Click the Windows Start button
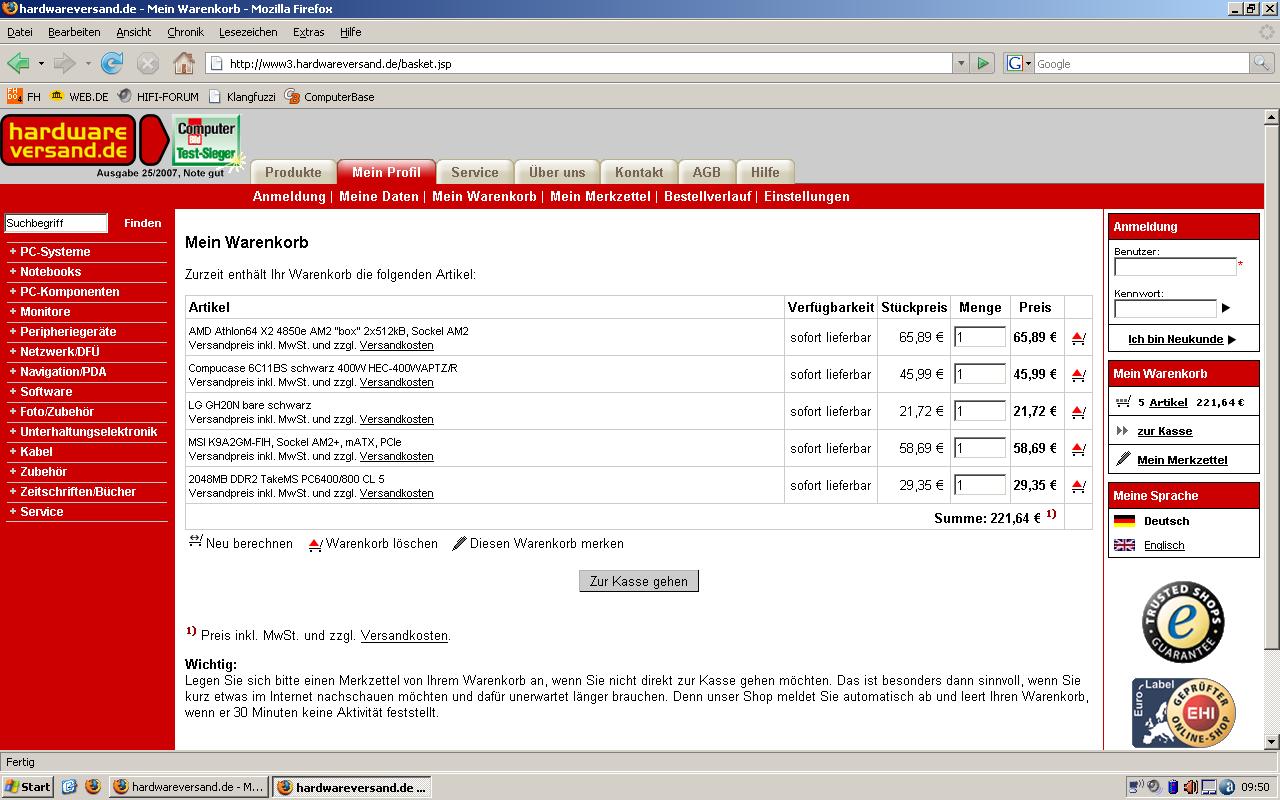The width and height of the screenshot is (1280, 800). coord(28,787)
